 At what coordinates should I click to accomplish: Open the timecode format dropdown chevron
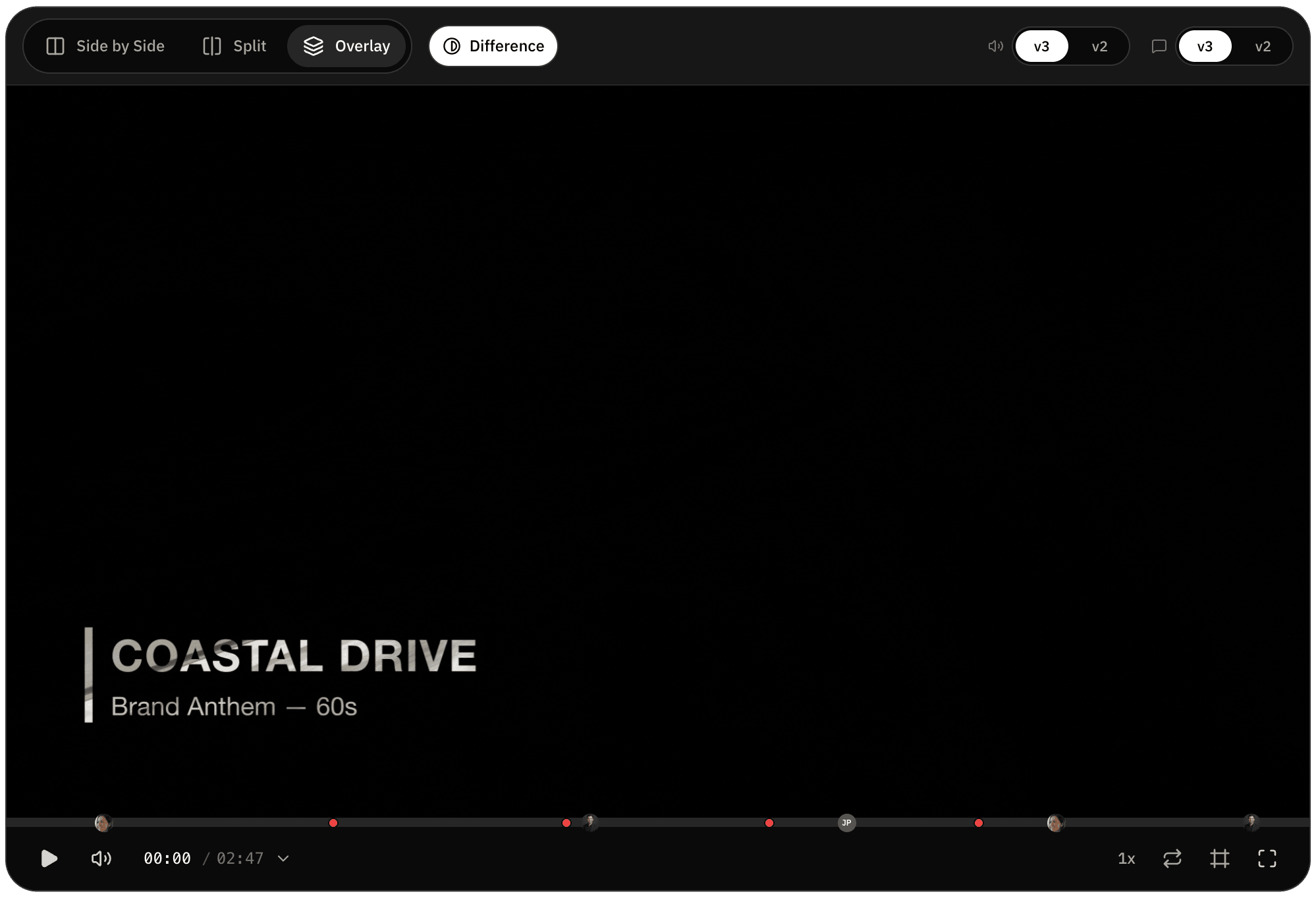coord(283,858)
